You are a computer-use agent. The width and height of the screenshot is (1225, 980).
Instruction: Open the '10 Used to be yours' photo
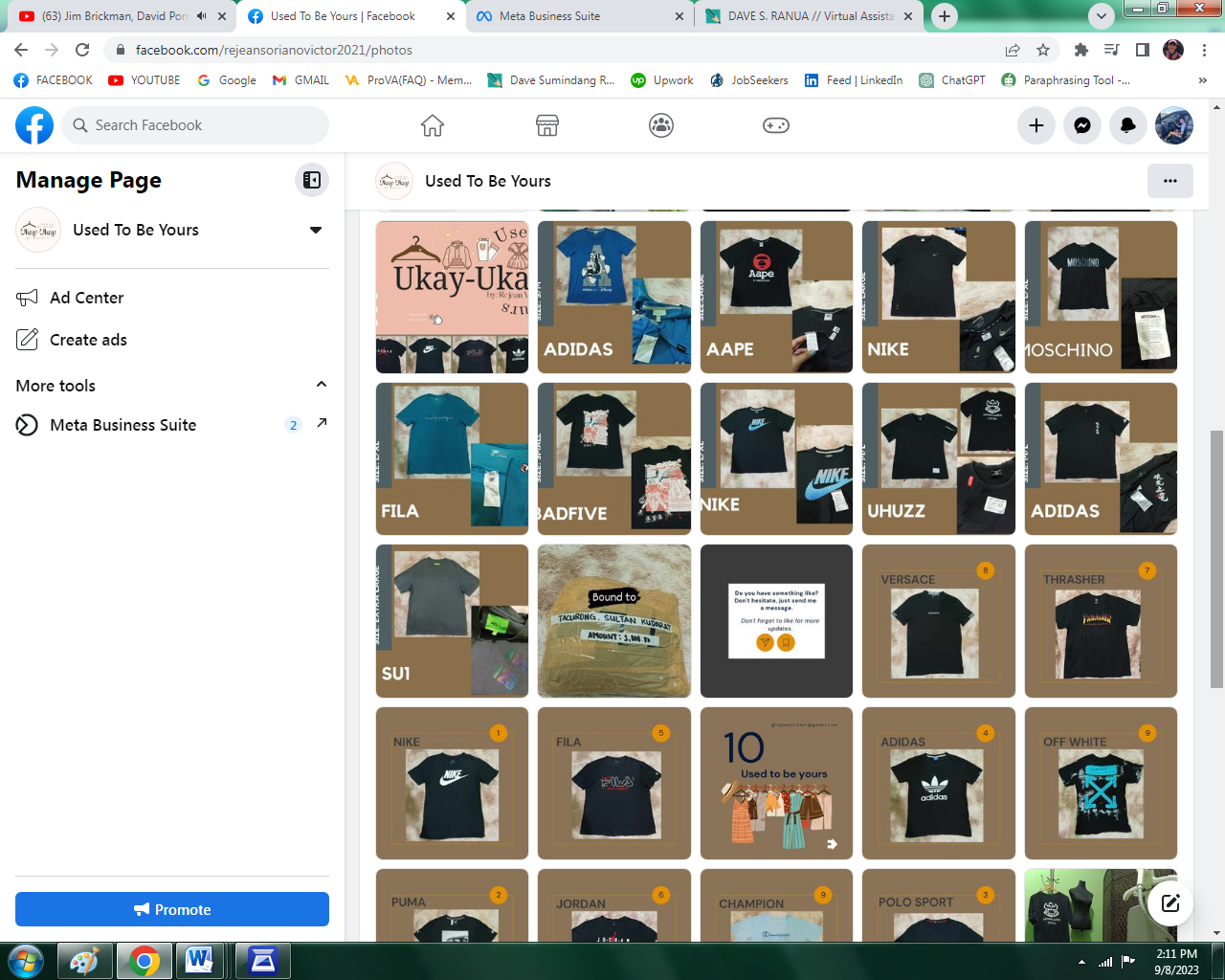pyautogui.click(x=776, y=784)
